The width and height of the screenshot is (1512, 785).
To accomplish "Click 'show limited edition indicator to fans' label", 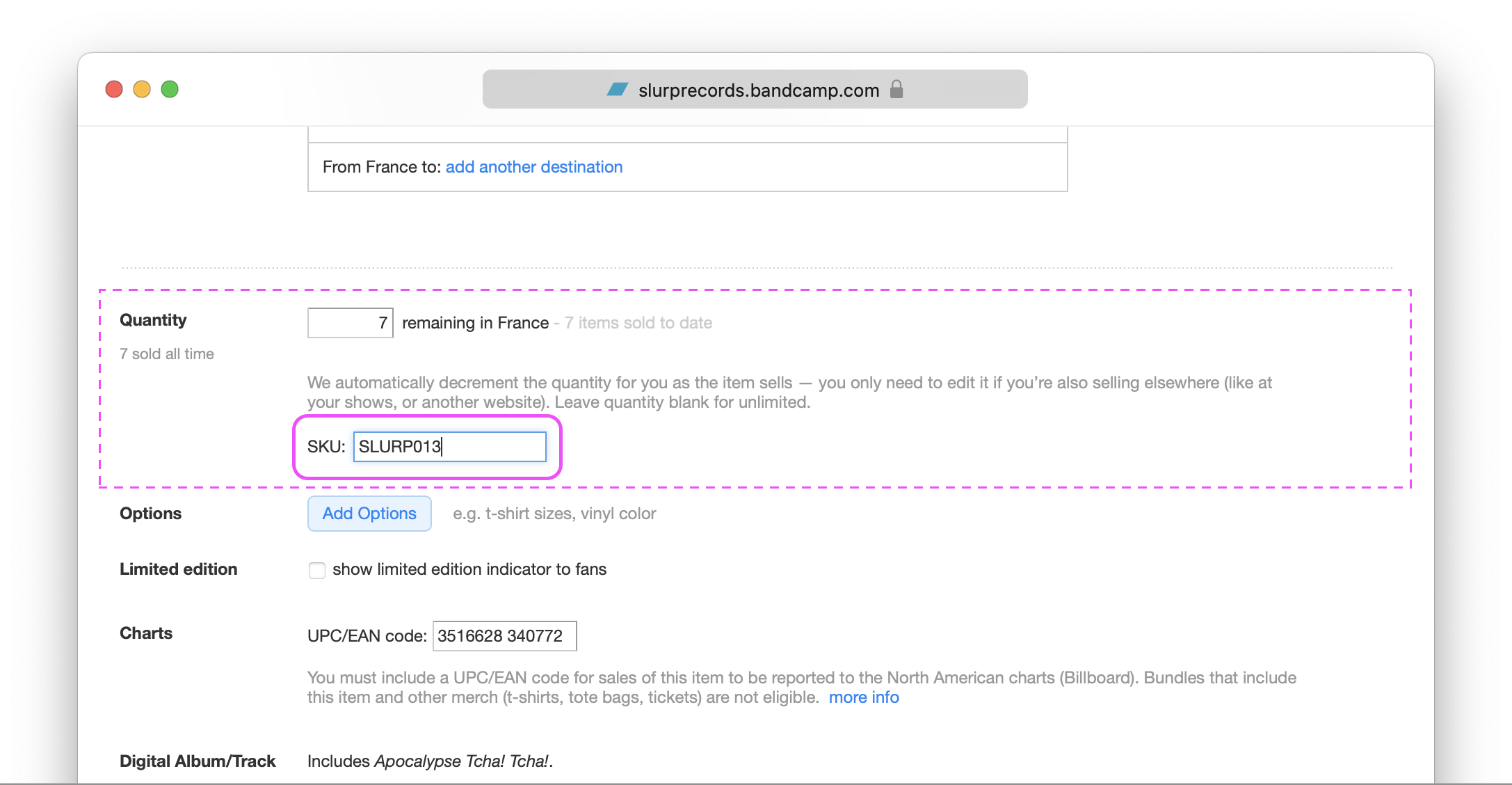I will [x=469, y=569].
